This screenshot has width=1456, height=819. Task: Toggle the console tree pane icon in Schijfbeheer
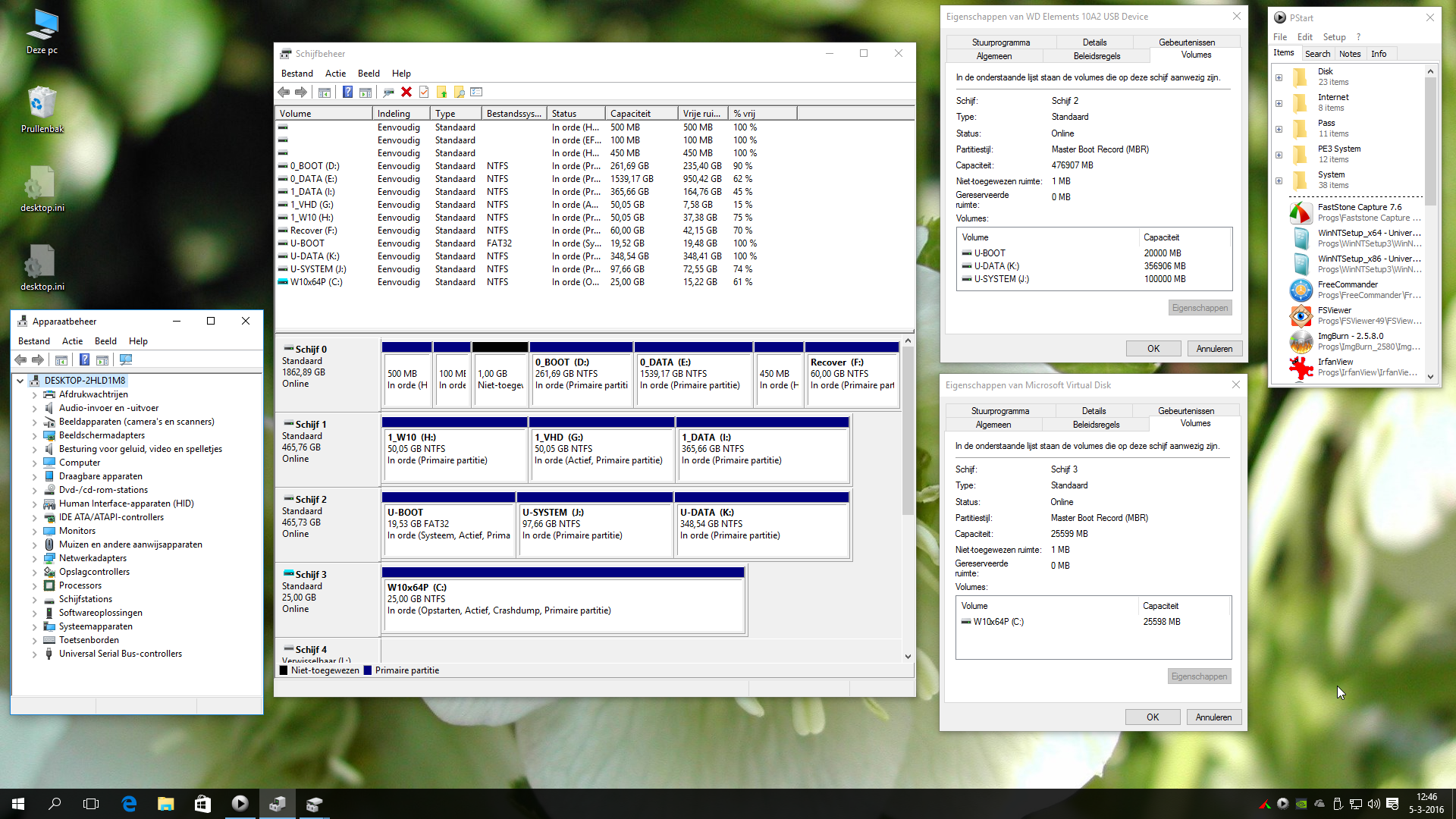pos(325,93)
